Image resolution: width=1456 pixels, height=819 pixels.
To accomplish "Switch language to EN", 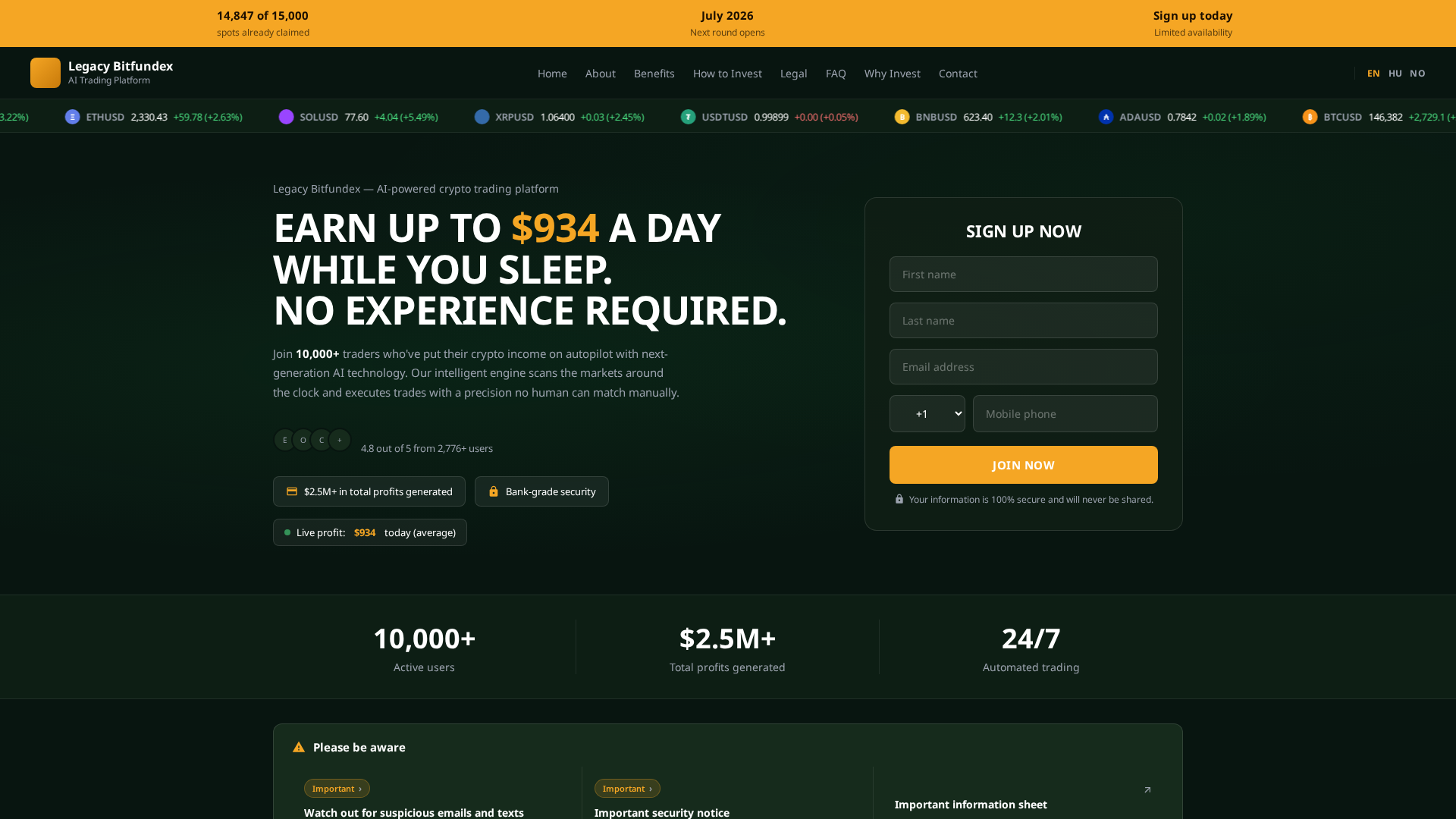I will pyautogui.click(x=1373, y=74).
